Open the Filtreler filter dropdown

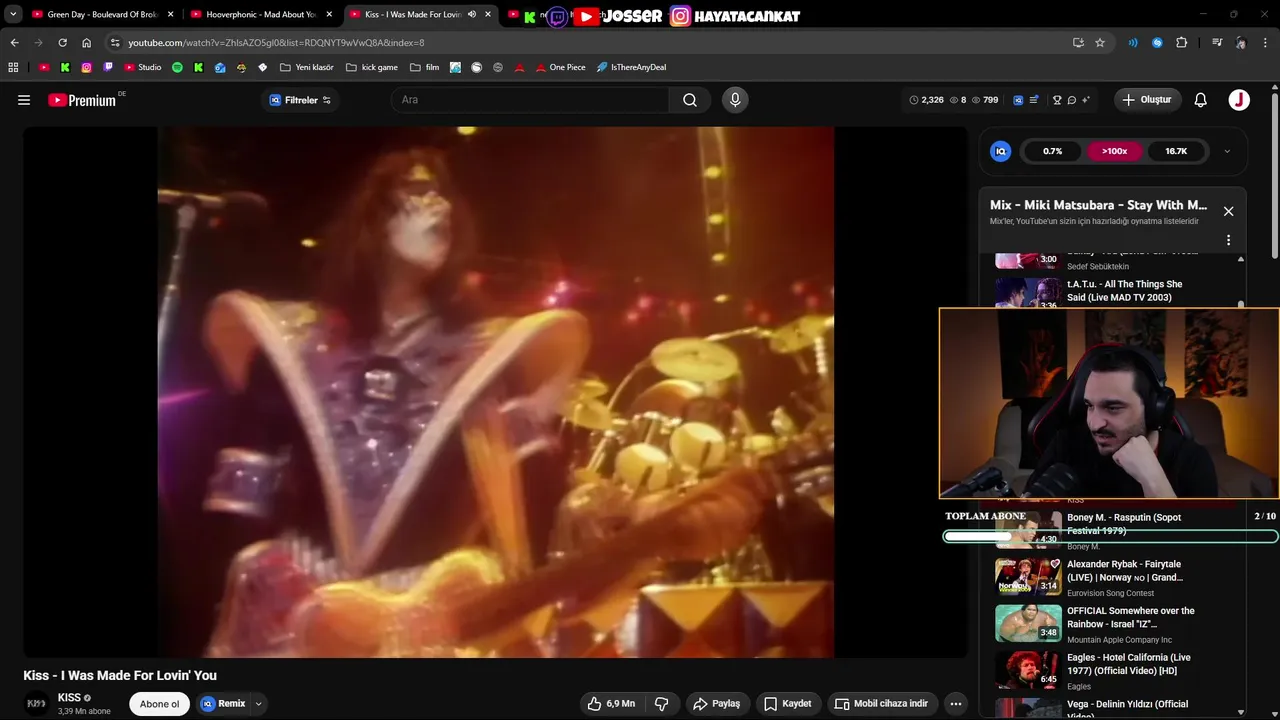(x=300, y=100)
